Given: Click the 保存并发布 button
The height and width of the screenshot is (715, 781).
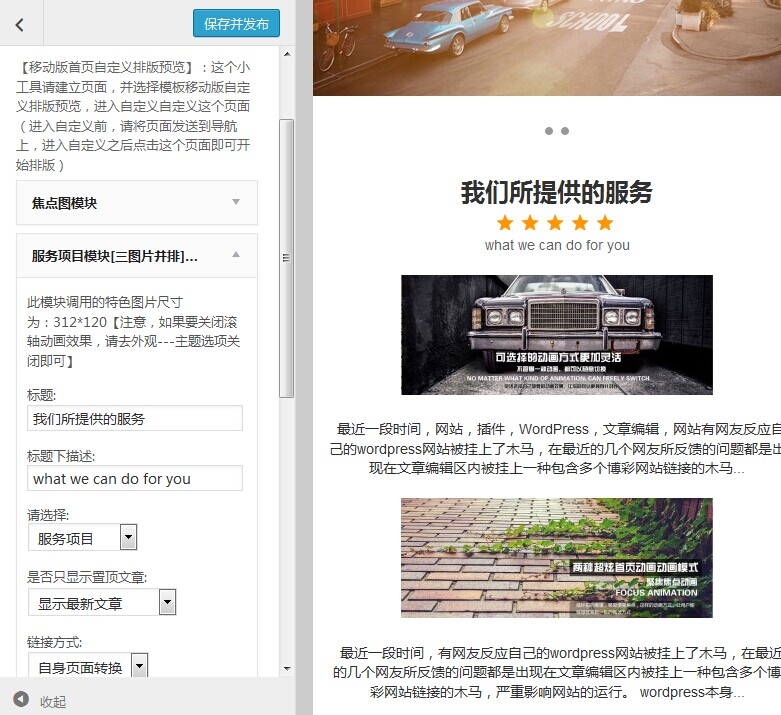Looking at the screenshot, I should 236,24.
